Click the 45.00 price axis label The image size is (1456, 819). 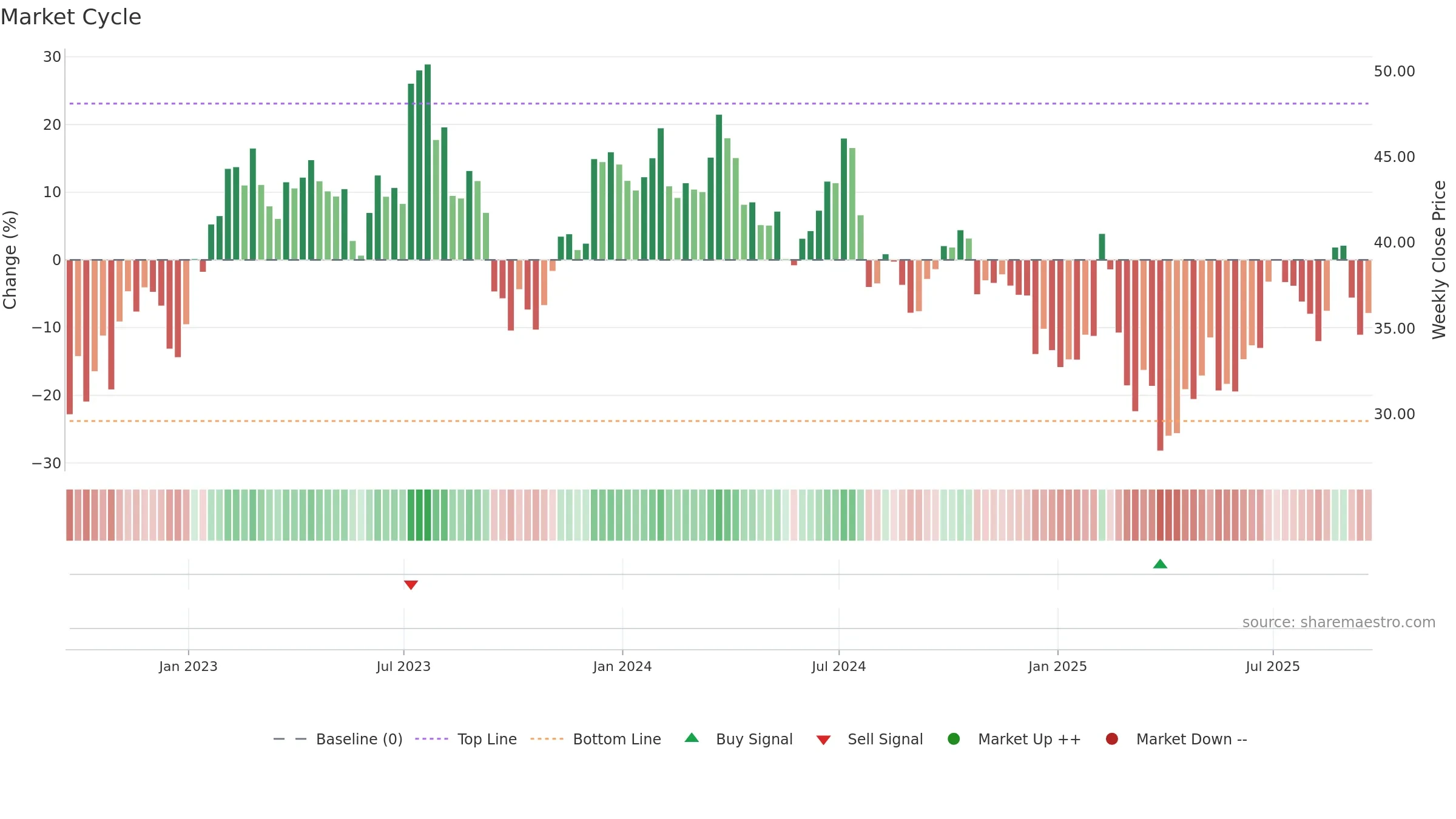point(1394,157)
